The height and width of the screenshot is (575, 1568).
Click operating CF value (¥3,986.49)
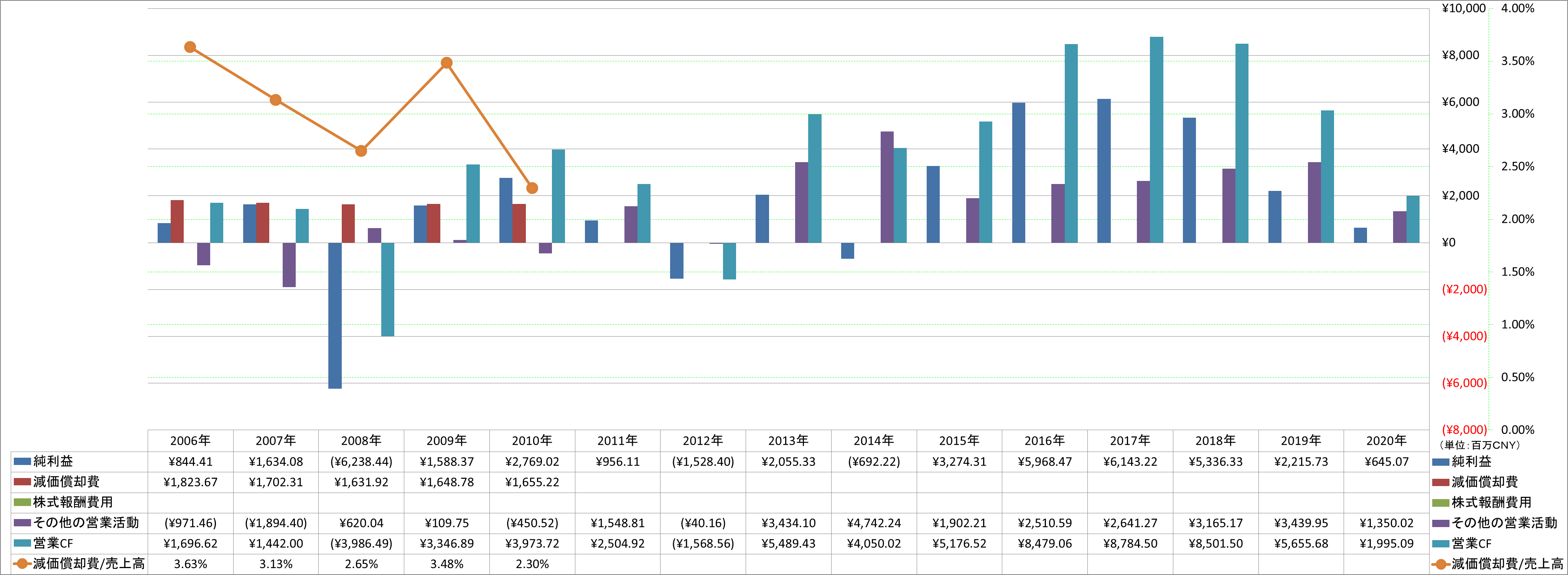(361, 543)
